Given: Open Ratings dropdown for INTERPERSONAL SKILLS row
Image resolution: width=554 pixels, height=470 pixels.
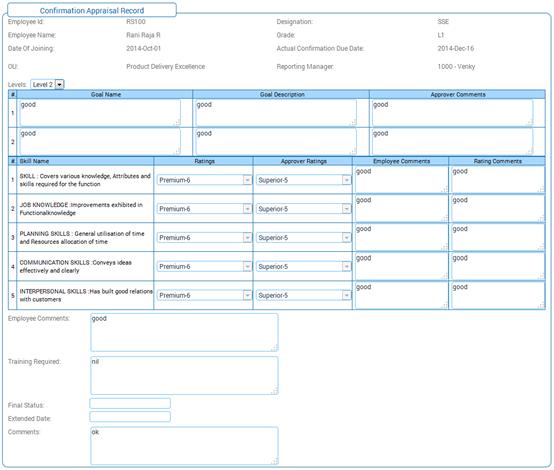Looking at the screenshot, I should pos(204,295).
